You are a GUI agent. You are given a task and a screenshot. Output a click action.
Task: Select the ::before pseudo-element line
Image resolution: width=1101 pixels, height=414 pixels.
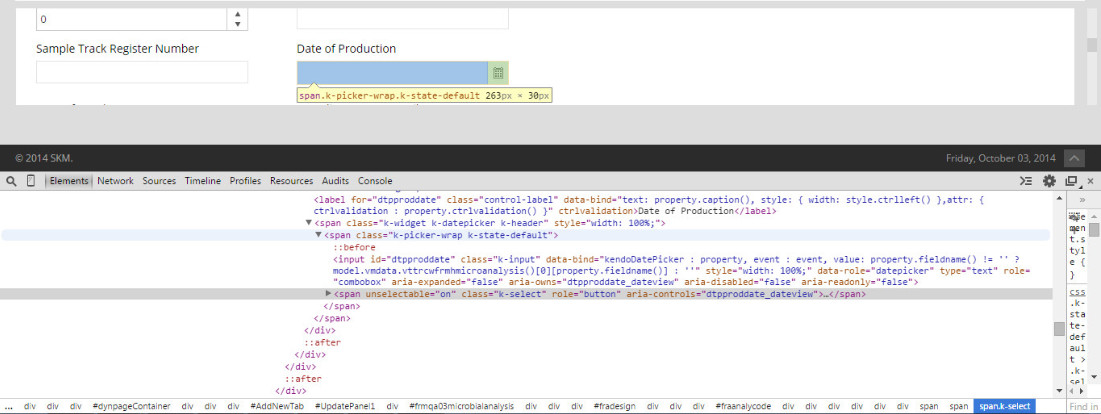click(x=354, y=247)
